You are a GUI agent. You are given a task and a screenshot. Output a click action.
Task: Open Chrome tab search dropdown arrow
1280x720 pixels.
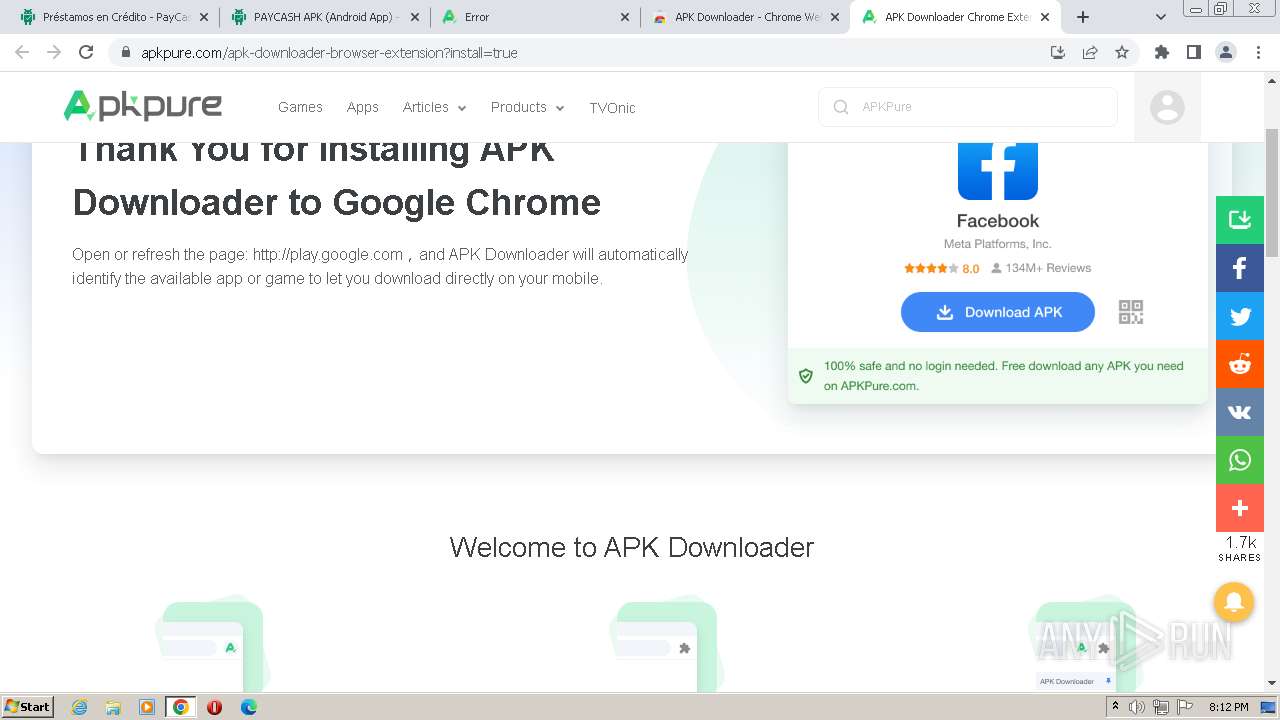click(1161, 17)
